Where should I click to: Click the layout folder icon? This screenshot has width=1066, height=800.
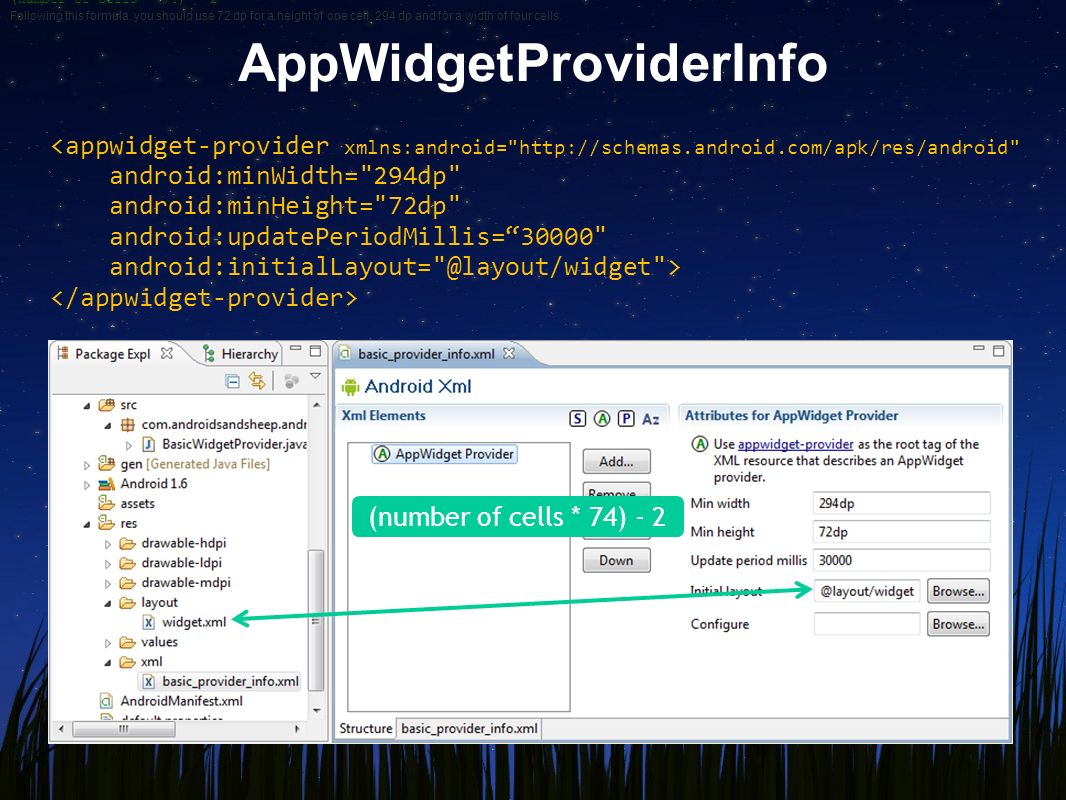(x=127, y=602)
